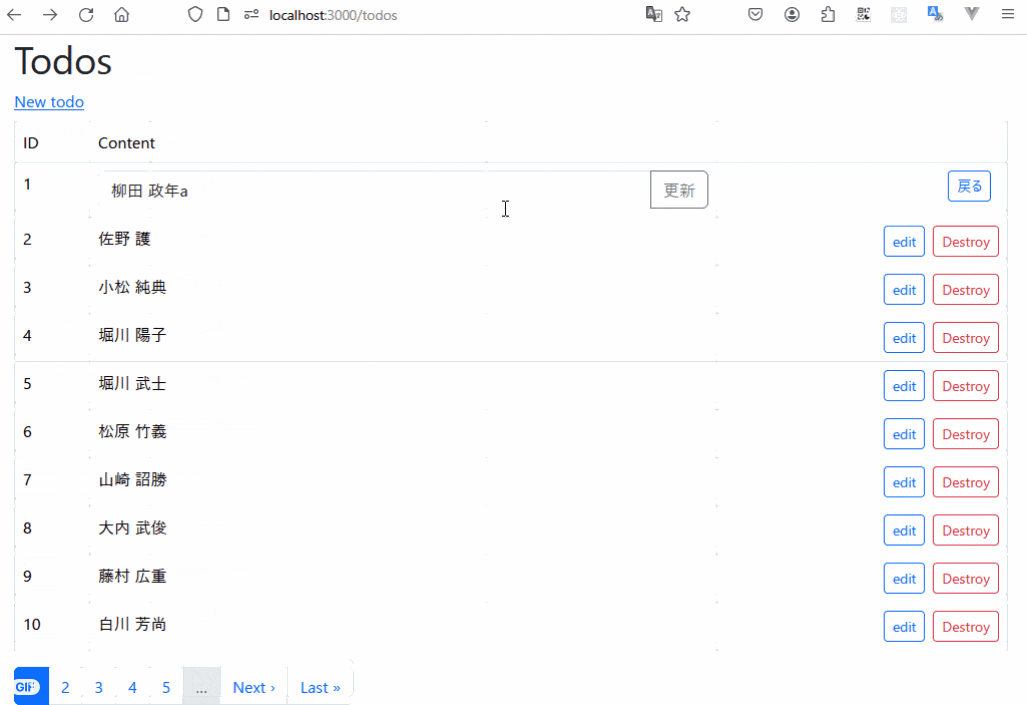Open browser hamburger menu
The image size is (1027, 705).
point(1008,14)
